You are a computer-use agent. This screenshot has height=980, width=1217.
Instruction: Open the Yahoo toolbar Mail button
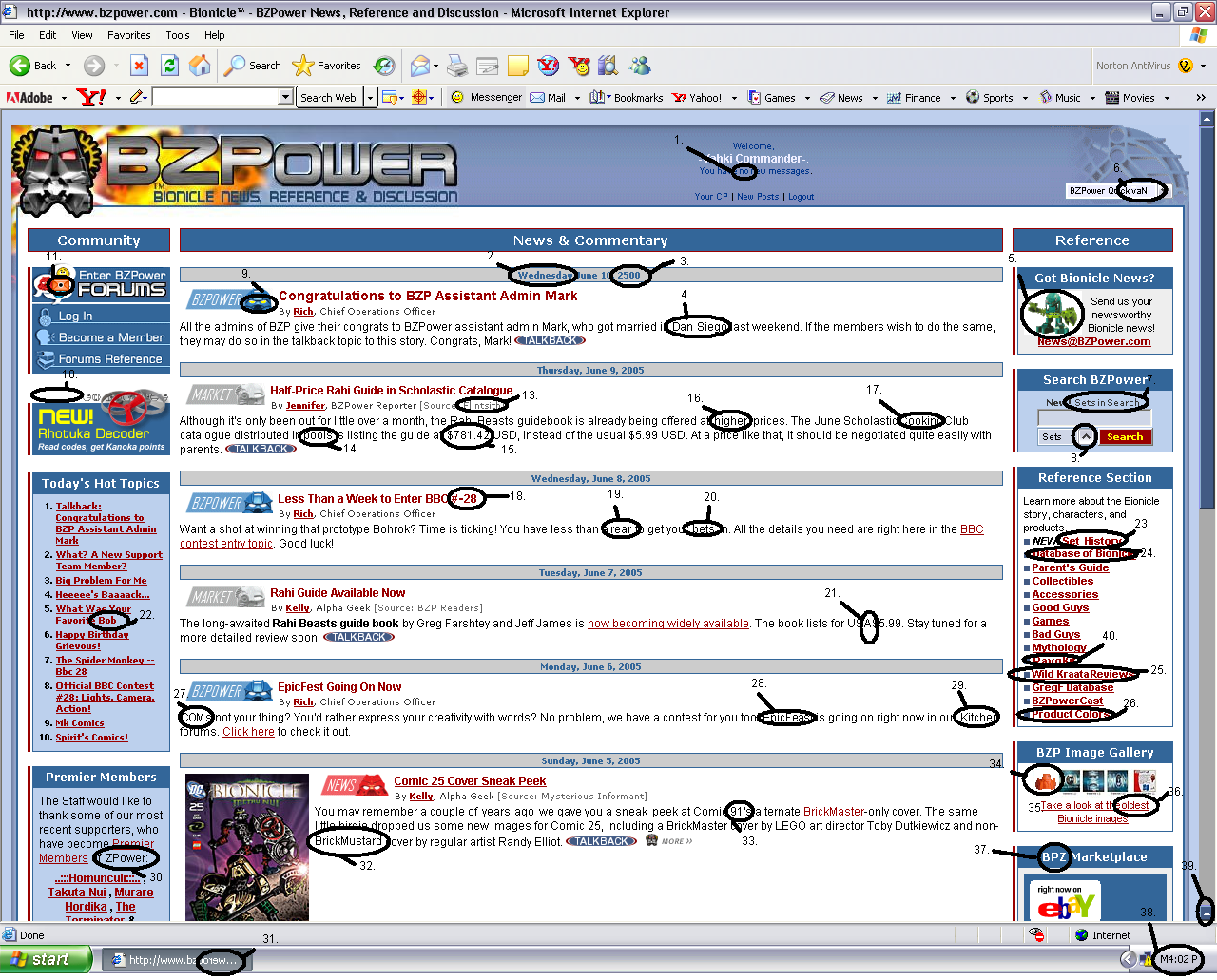click(x=548, y=97)
